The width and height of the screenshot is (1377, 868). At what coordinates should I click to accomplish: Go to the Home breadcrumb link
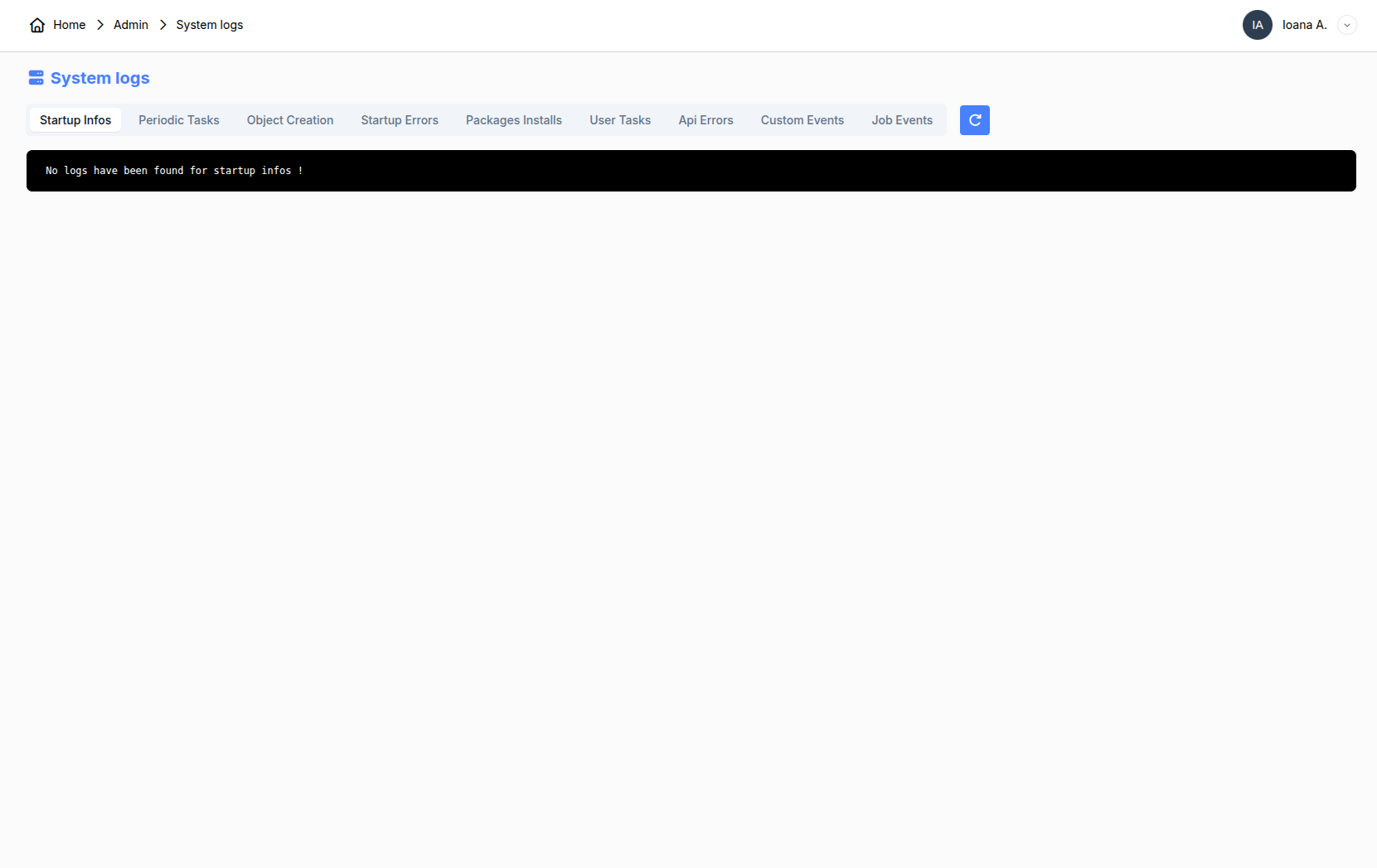tap(69, 25)
